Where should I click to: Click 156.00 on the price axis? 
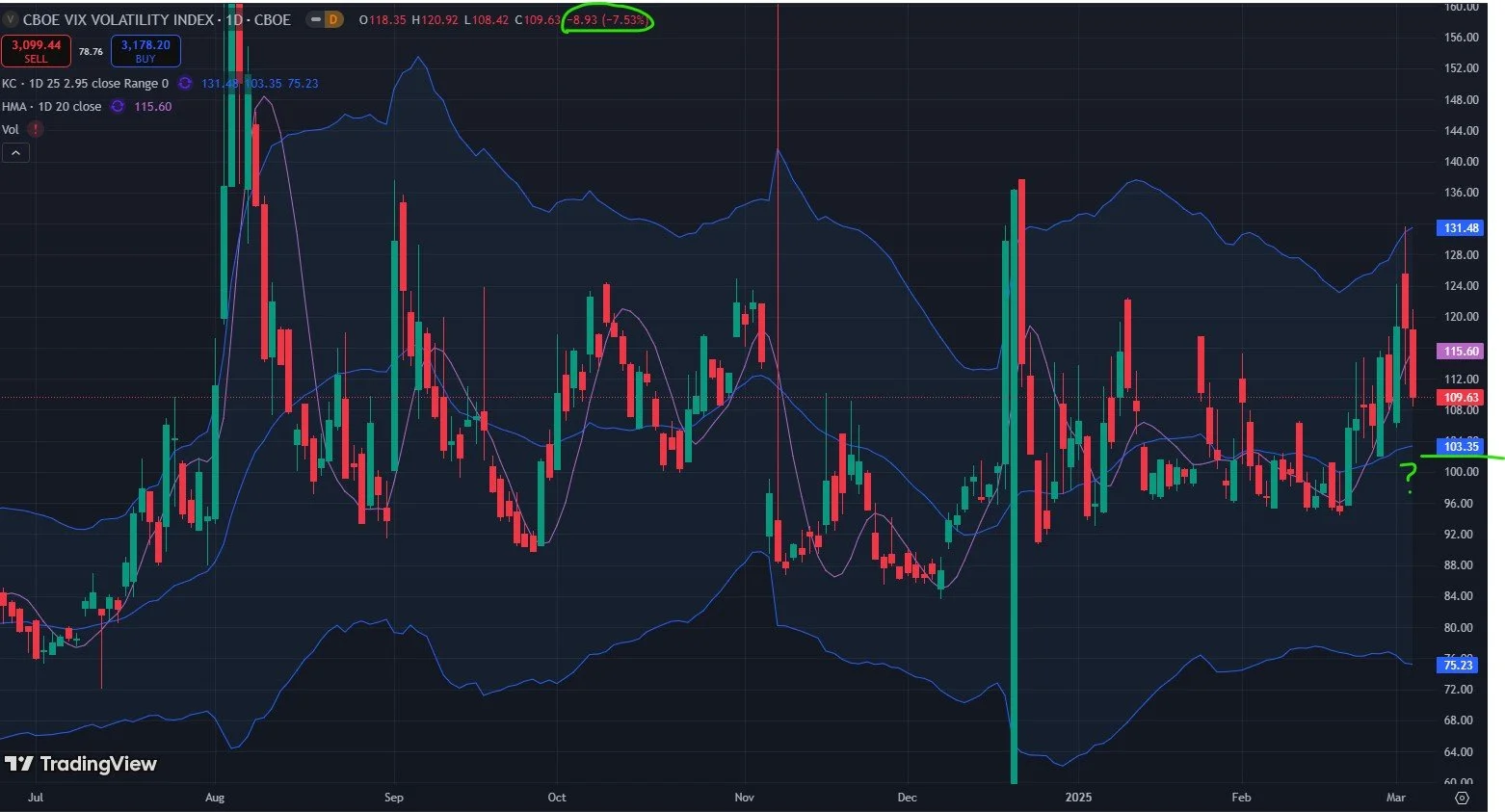[1461, 38]
